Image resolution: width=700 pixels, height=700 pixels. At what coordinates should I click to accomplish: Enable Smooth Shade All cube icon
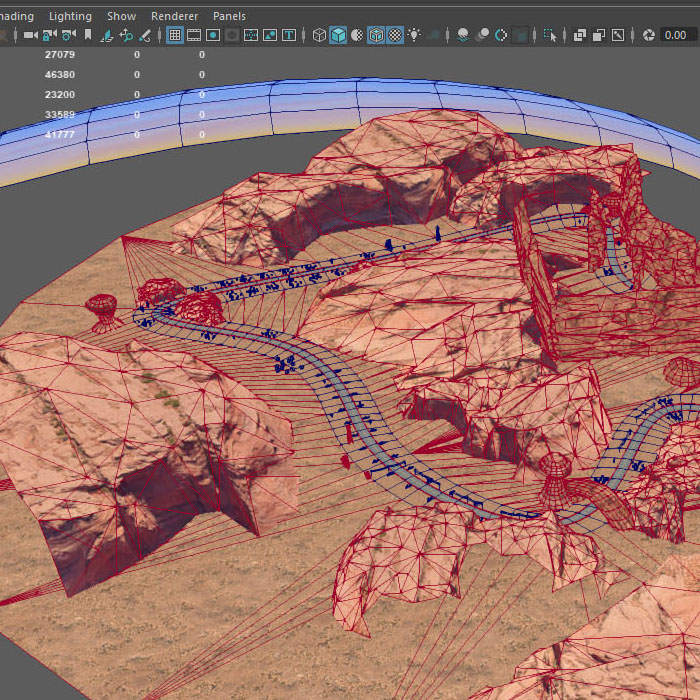coord(338,35)
